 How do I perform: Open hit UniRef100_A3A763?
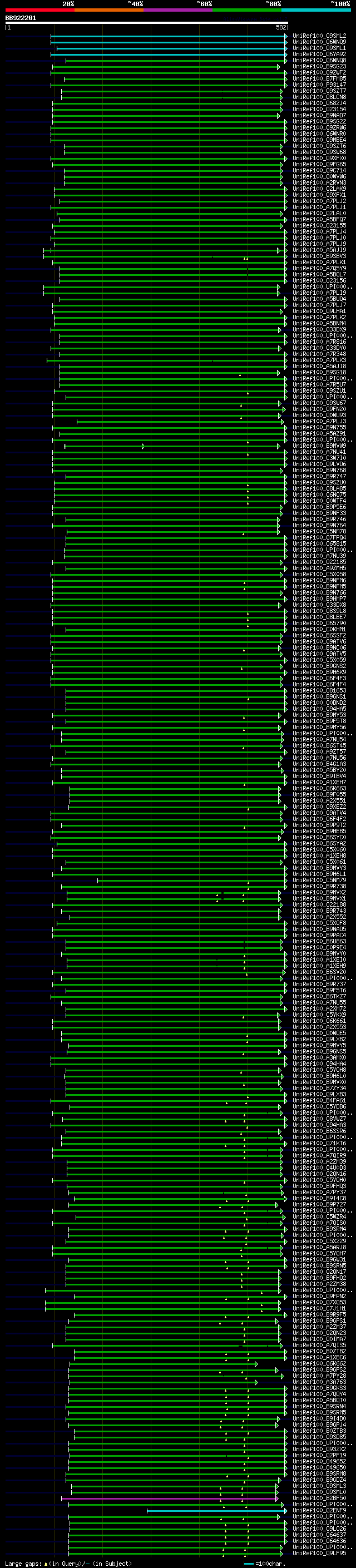click(319, 1382)
